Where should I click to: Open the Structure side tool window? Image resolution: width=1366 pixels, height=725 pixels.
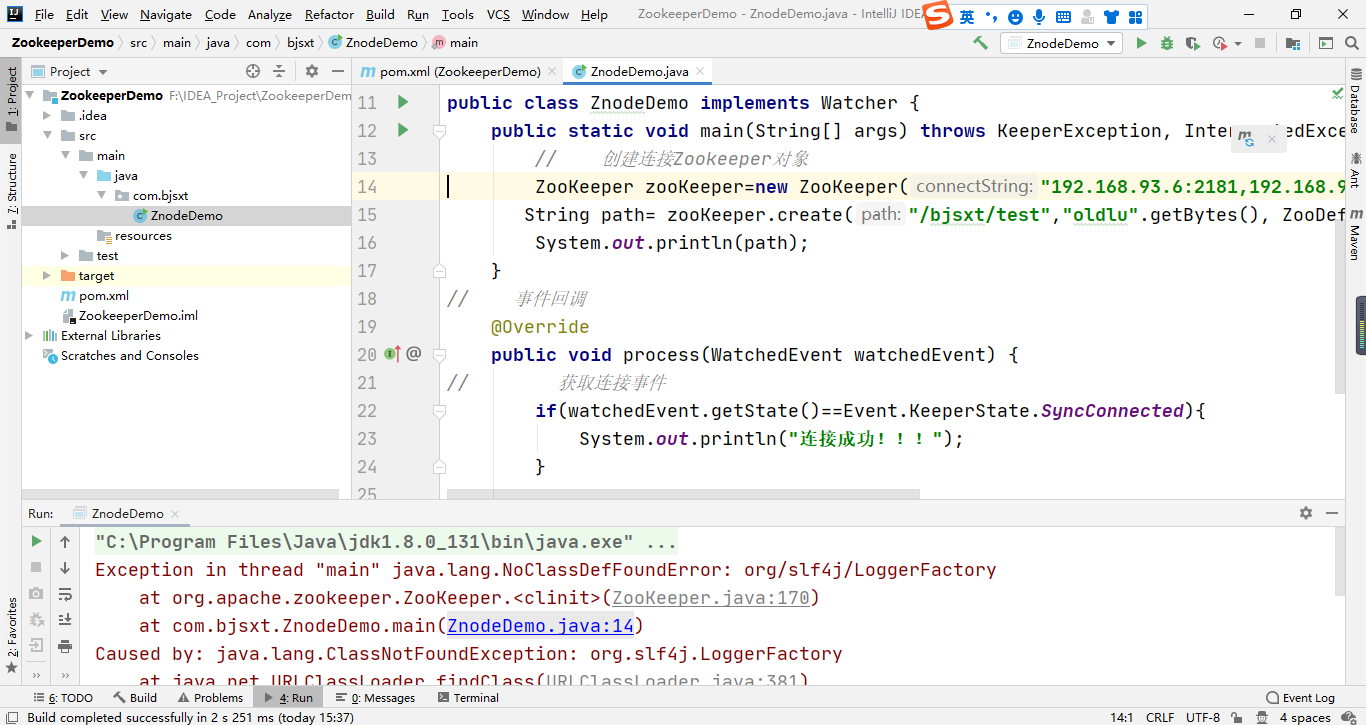11,190
